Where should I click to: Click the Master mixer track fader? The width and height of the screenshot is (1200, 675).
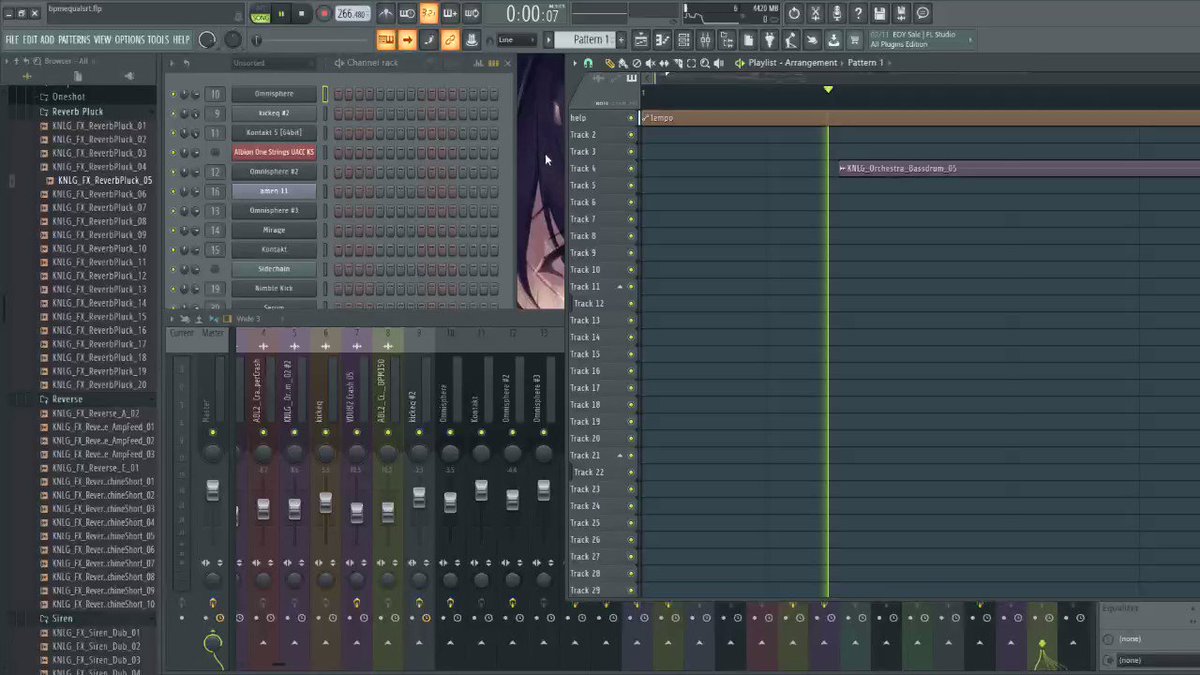(212, 491)
